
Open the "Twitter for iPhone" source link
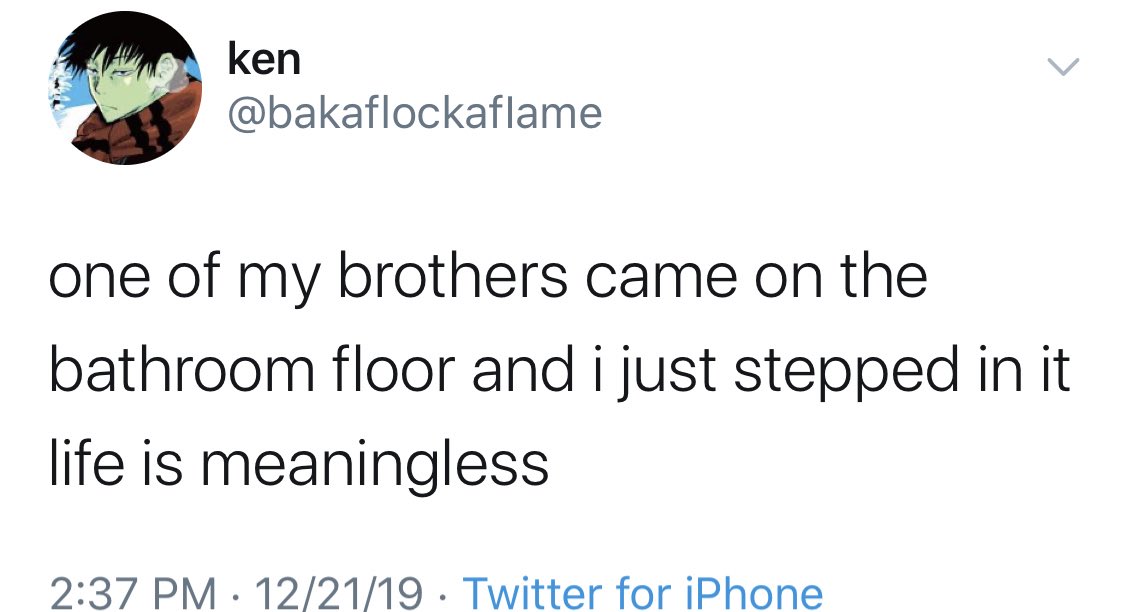pyautogui.click(x=642, y=593)
